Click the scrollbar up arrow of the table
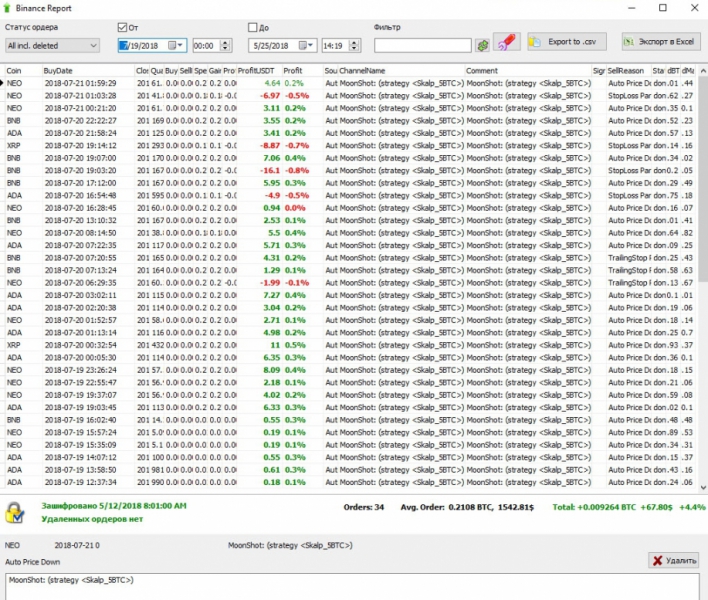The height and width of the screenshot is (600, 708). pos(703,71)
